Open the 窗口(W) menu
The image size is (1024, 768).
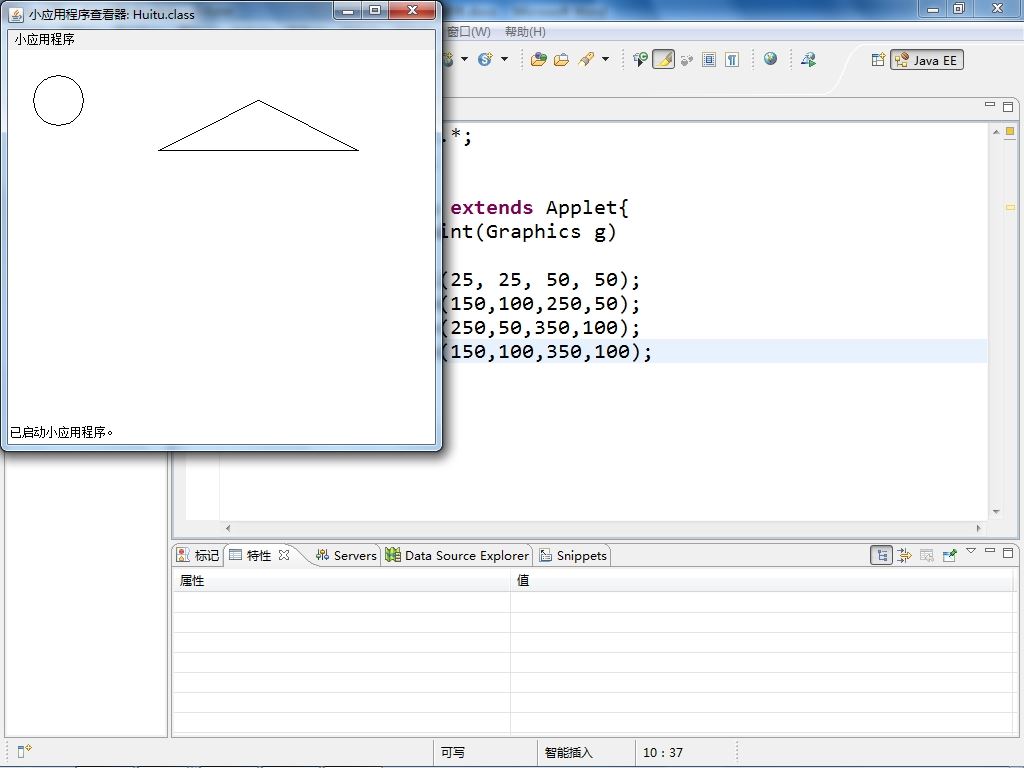468,31
